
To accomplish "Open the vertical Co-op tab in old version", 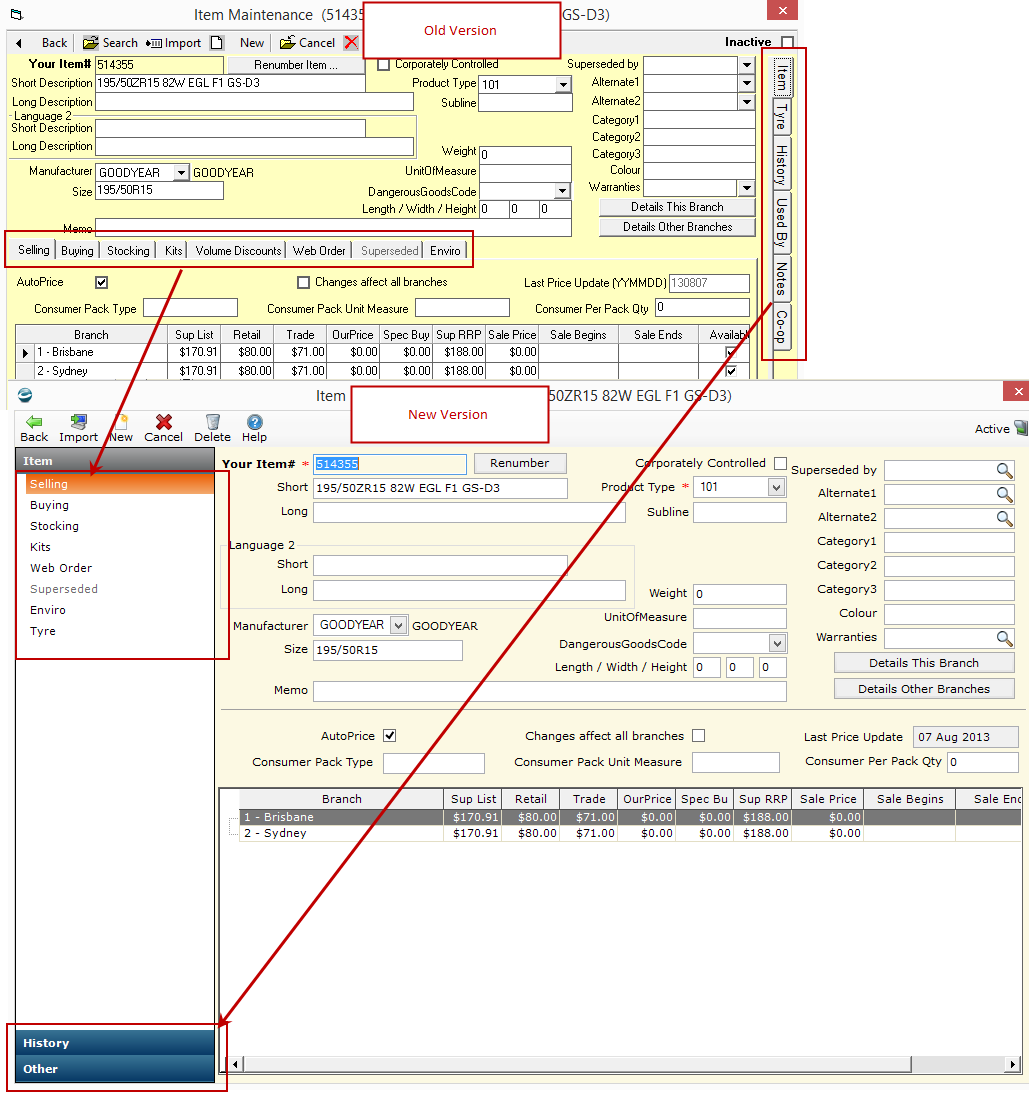I will tap(781, 327).
